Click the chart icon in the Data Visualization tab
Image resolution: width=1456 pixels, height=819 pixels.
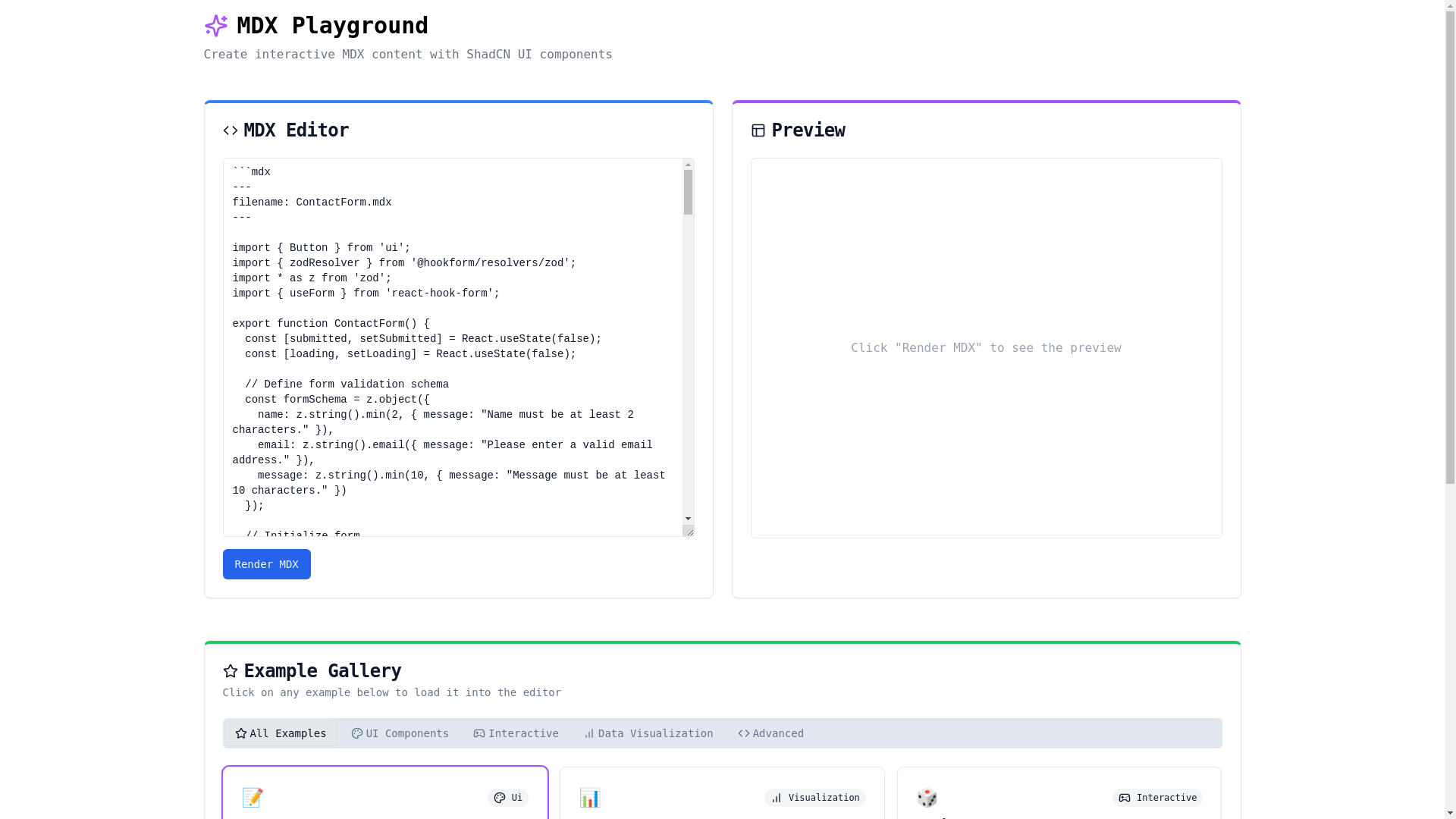pyautogui.click(x=589, y=733)
